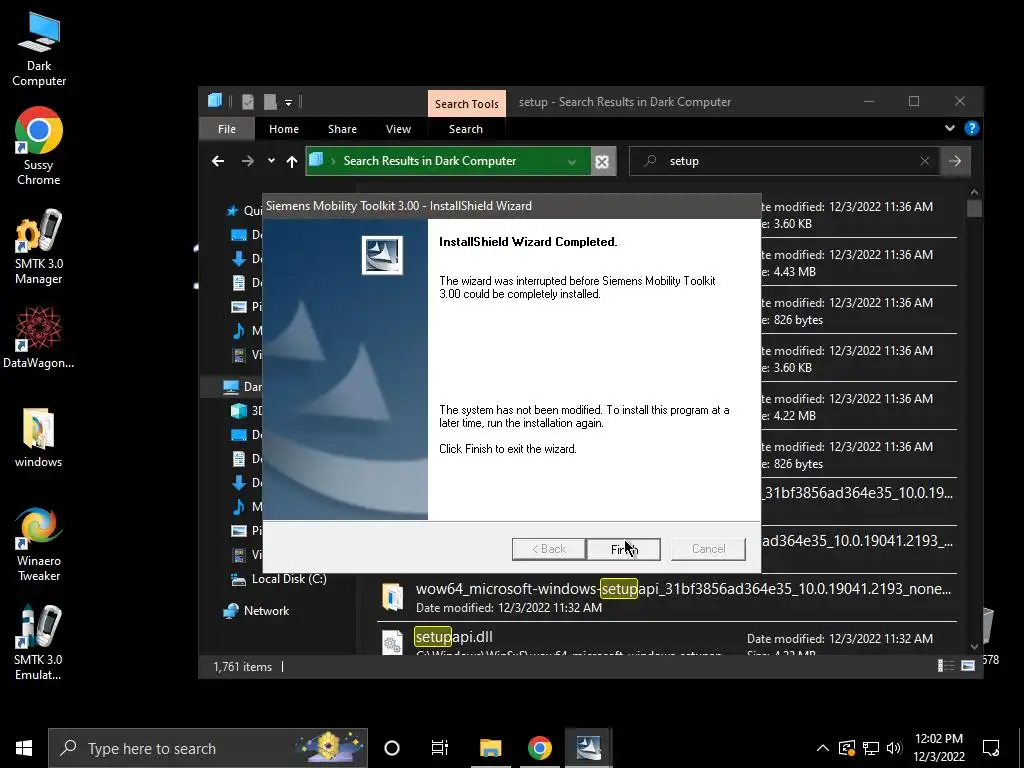Switch to details view in status bar
1024x768 pixels.
click(x=946, y=665)
